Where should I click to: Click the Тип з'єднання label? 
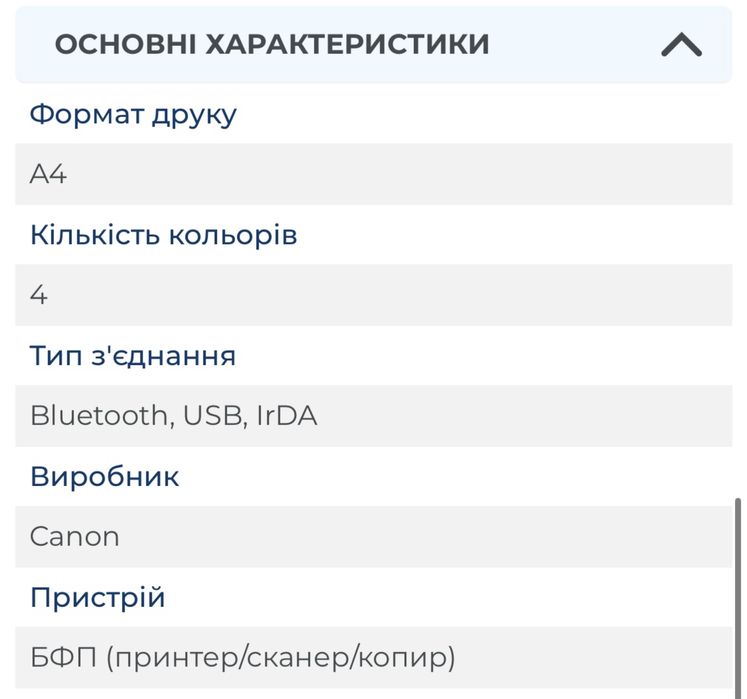point(133,356)
